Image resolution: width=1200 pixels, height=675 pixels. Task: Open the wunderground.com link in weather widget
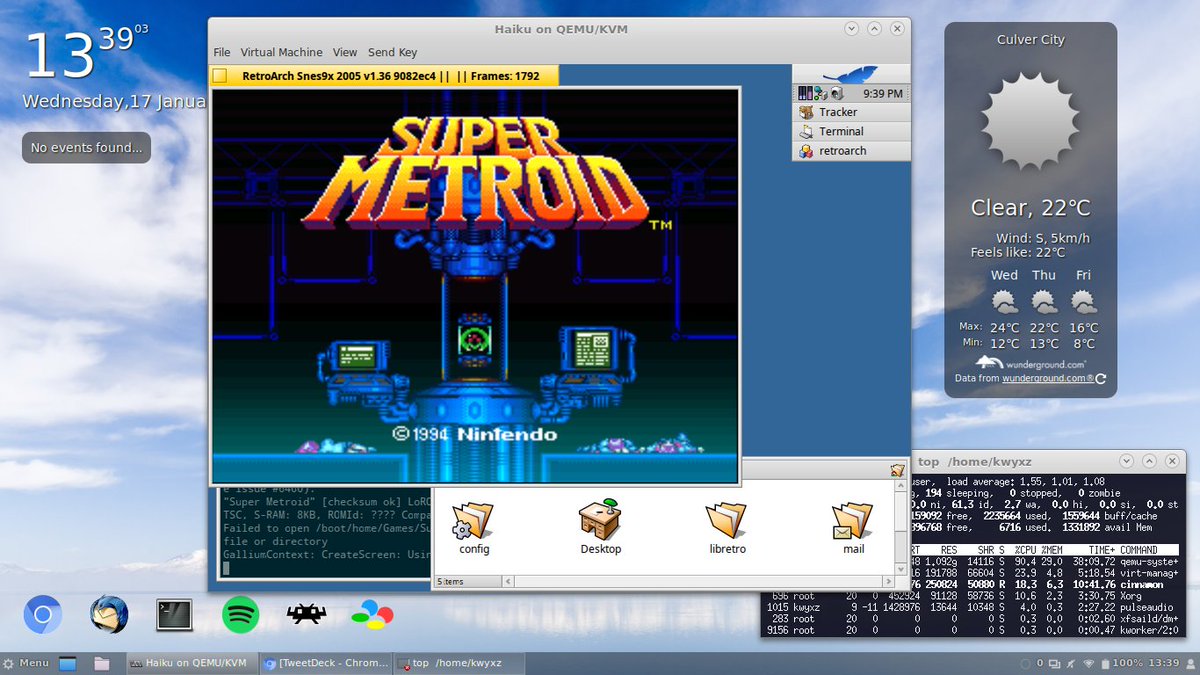[x=1048, y=379]
